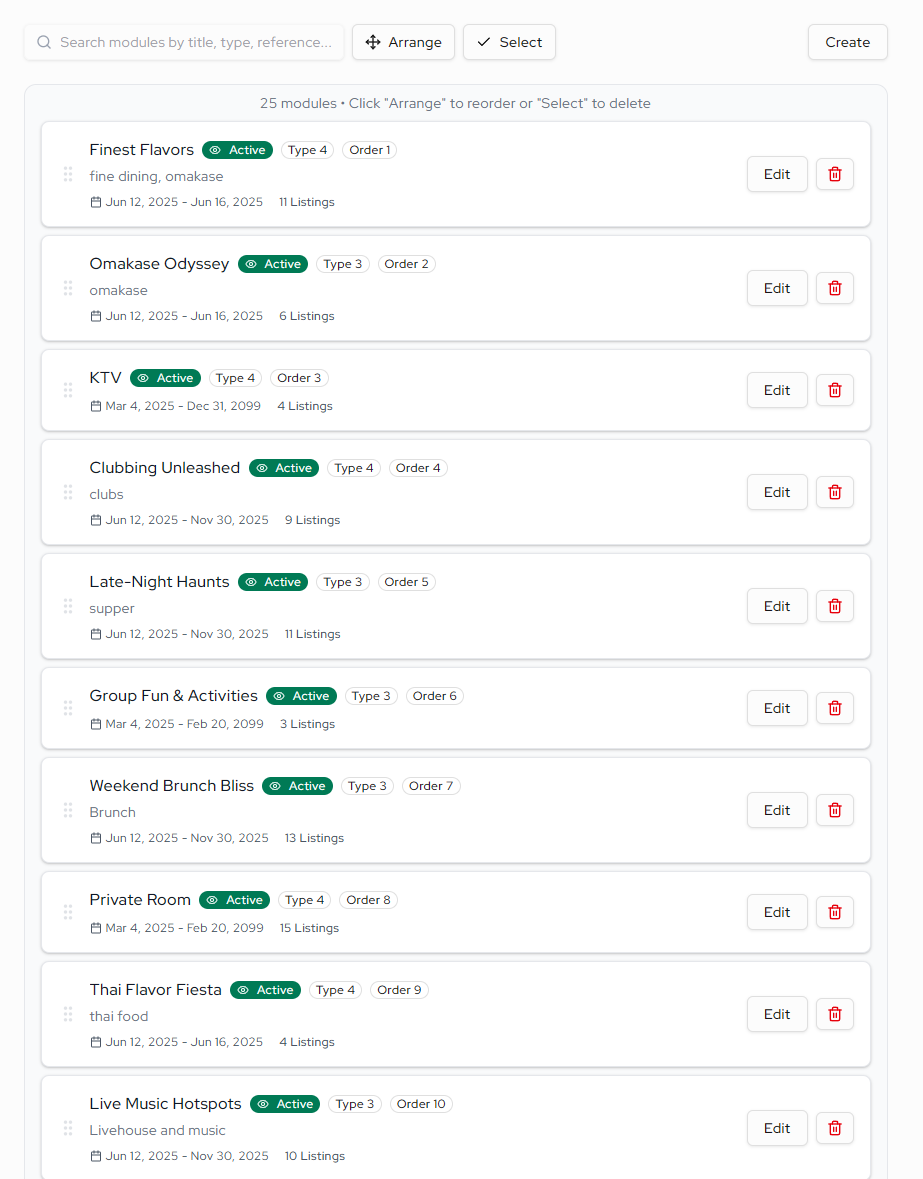Click Order 8 tag on Private Room
Screen dimensions: 923x1179
tap(368, 900)
